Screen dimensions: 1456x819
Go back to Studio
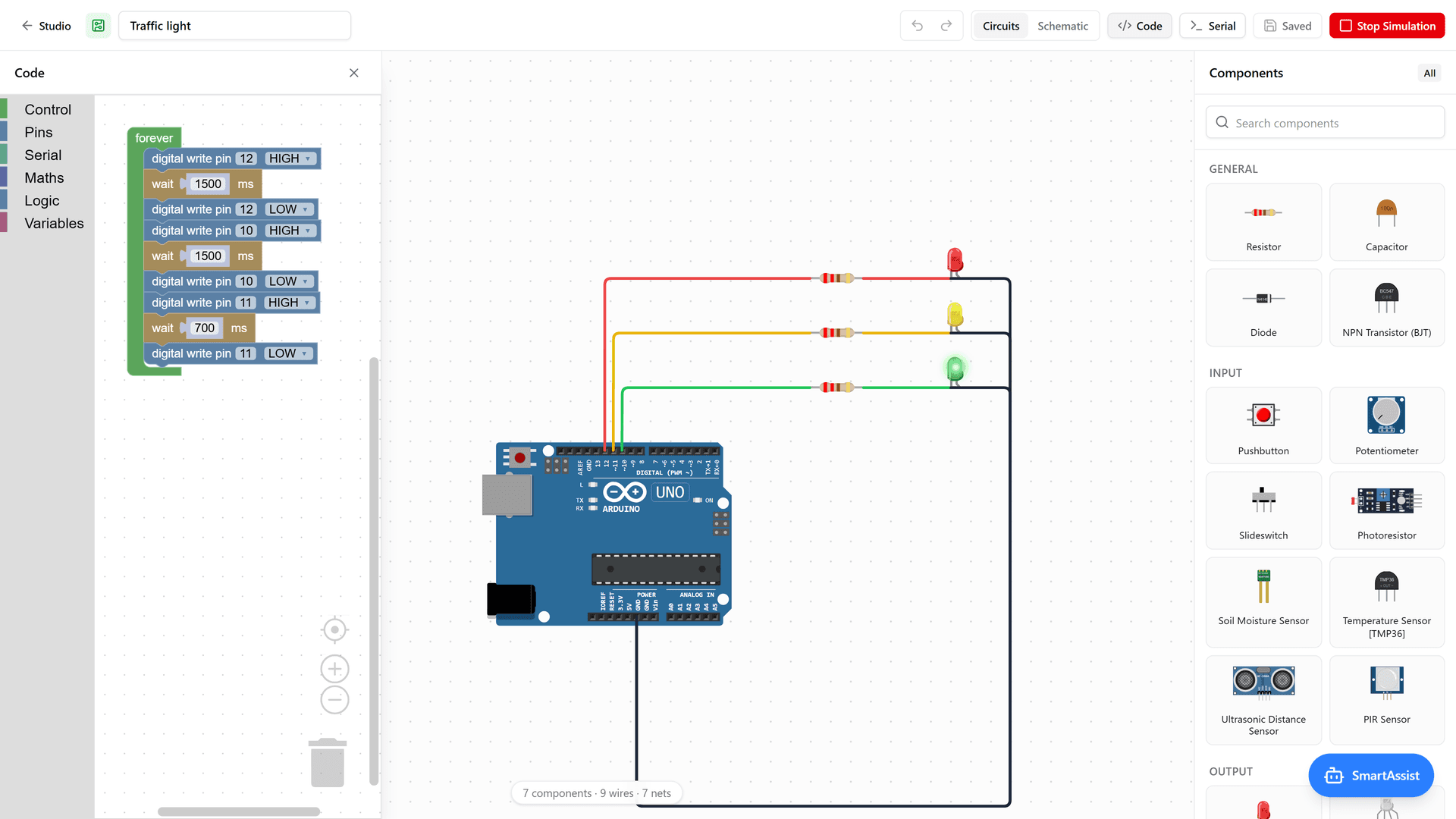point(46,26)
